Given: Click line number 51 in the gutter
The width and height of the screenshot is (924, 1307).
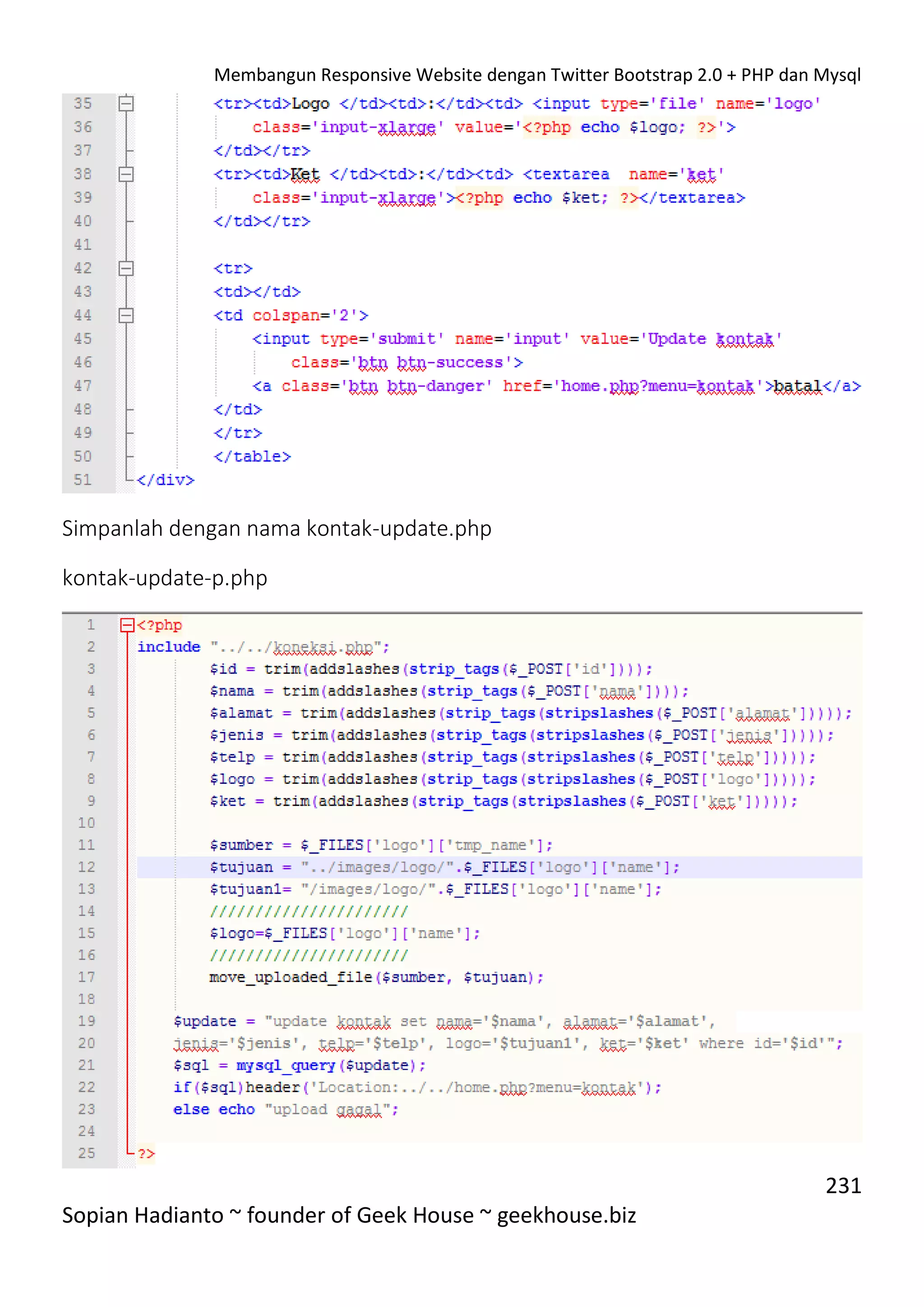Looking at the screenshot, I should click(83, 480).
